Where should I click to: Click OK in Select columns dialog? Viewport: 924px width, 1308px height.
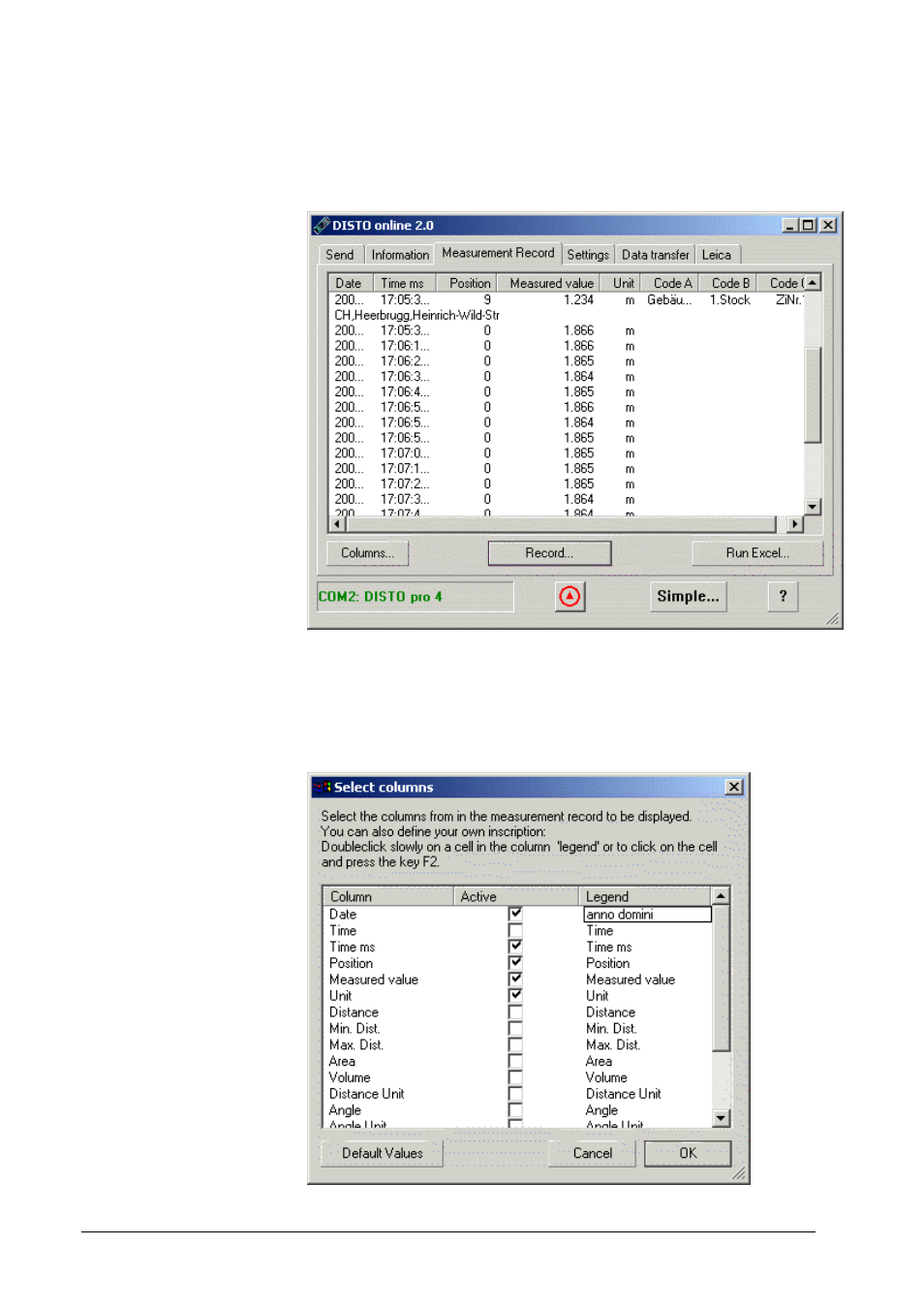click(688, 1153)
